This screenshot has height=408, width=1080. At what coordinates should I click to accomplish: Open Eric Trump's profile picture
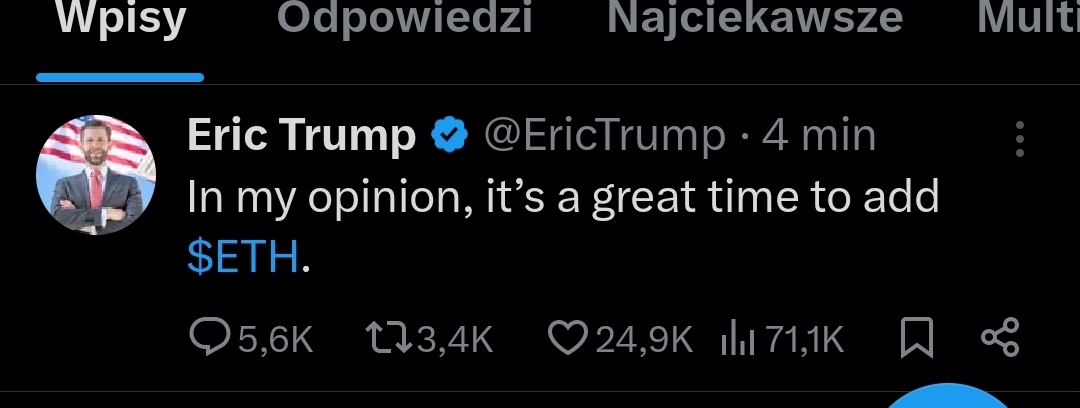96,174
